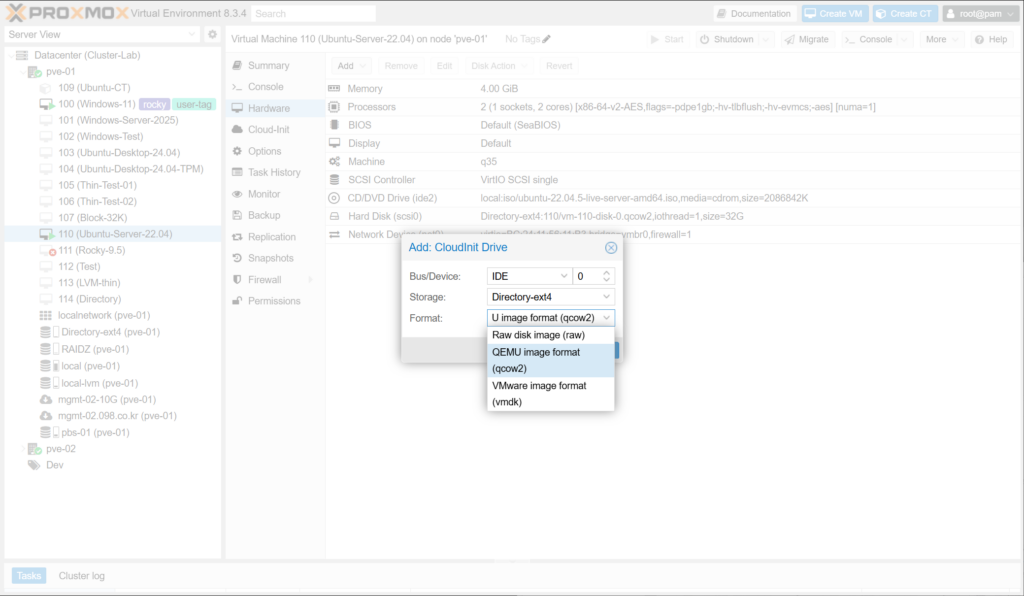The width and height of the screenshot is (1024, 596).
Task: Choose Raw disk image (raw) format
Action: pos(538,335)
